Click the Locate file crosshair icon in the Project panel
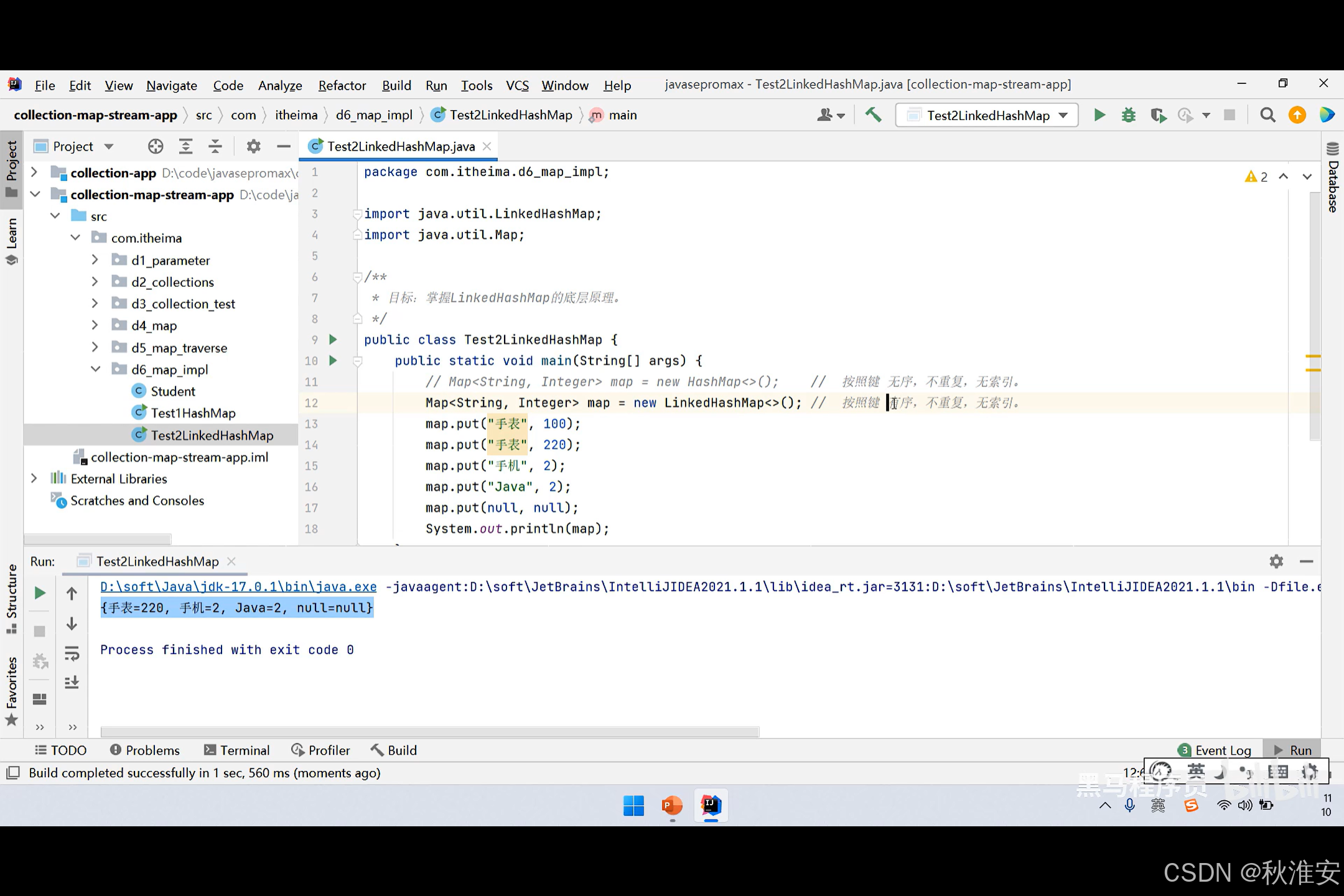This screenshot has width=1344, height=896. click(156, 146)
